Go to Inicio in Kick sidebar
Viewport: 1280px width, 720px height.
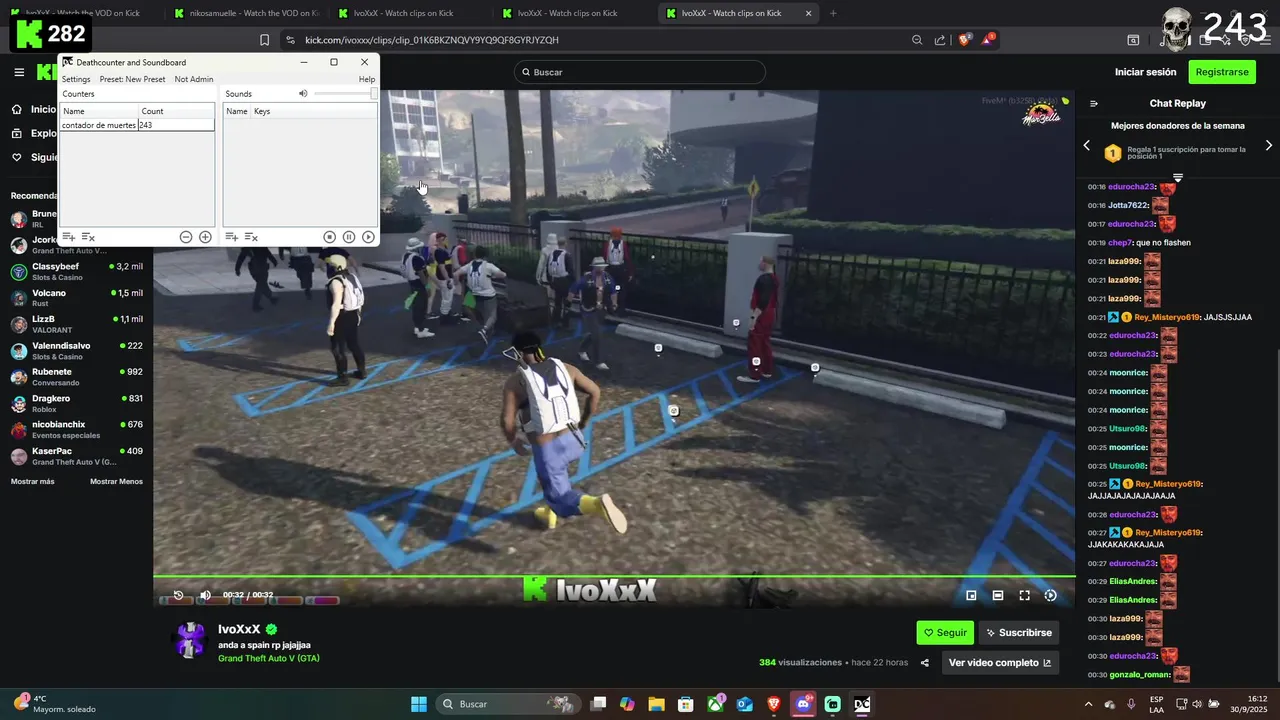point(35,110)
